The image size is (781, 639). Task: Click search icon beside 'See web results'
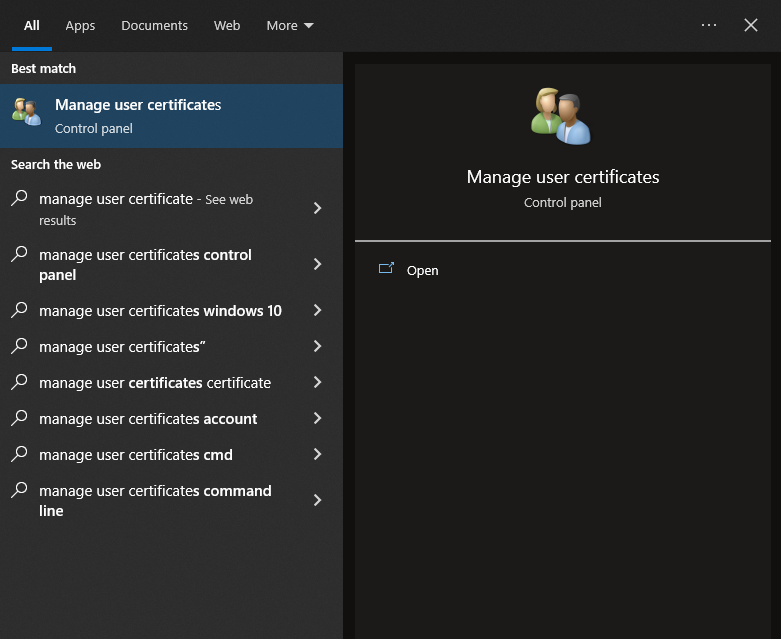coord(19,198)
